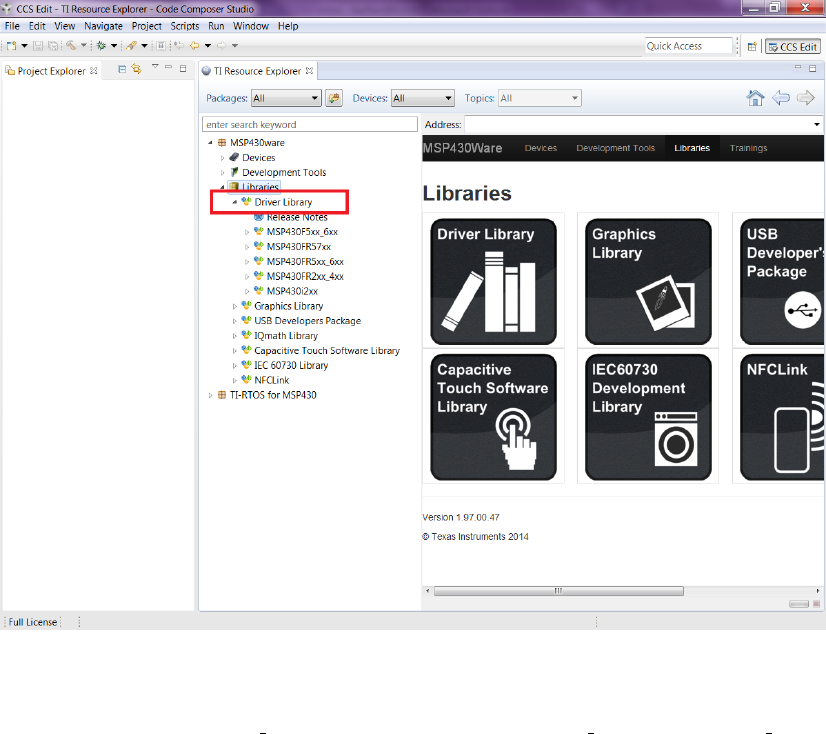Click the Forward gray arrow in main toolbar
The height and width of the screenshot is (734, 826).
221,45
